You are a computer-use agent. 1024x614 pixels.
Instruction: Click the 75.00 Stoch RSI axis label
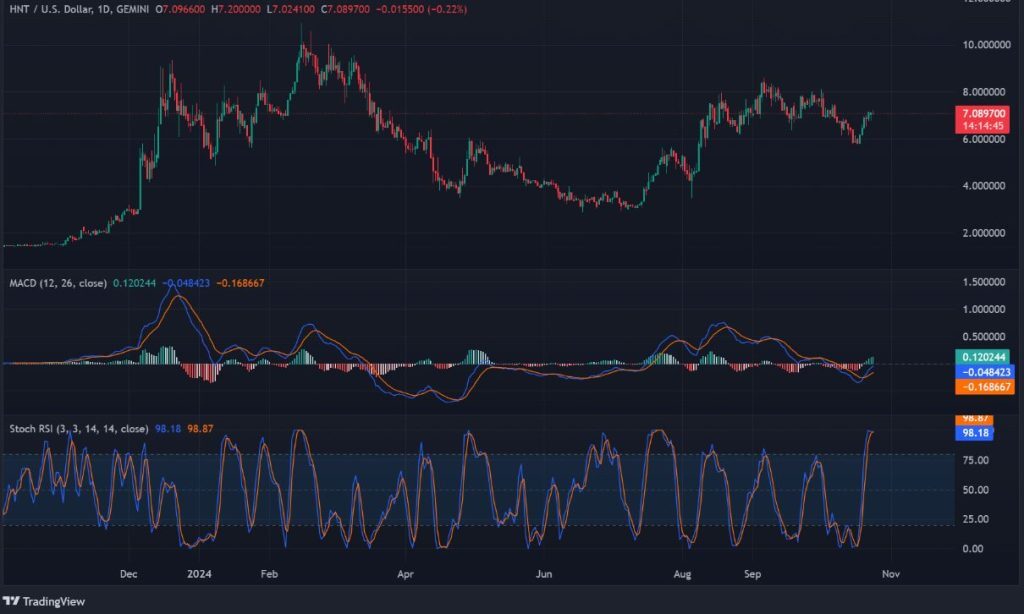(x=975, y=460)
